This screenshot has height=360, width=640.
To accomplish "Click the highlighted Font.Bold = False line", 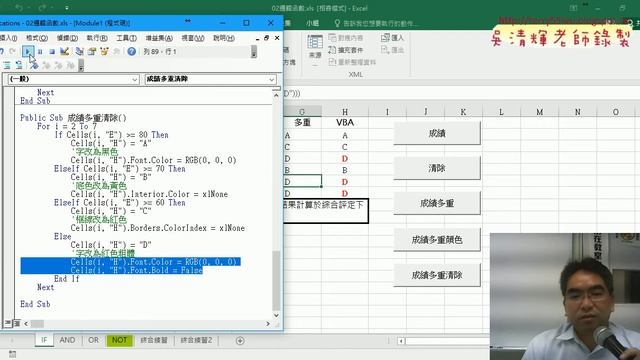I will pyautogui.click(x=136, y=270).
